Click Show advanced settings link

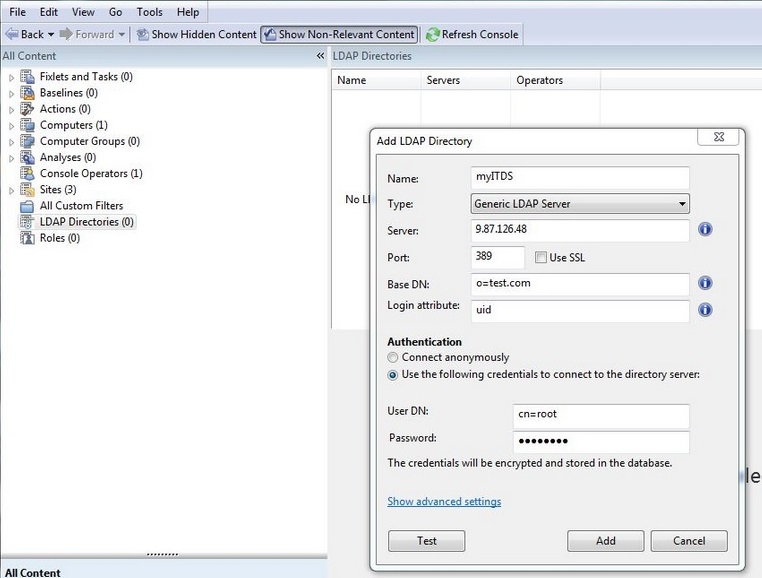(444, 501)
